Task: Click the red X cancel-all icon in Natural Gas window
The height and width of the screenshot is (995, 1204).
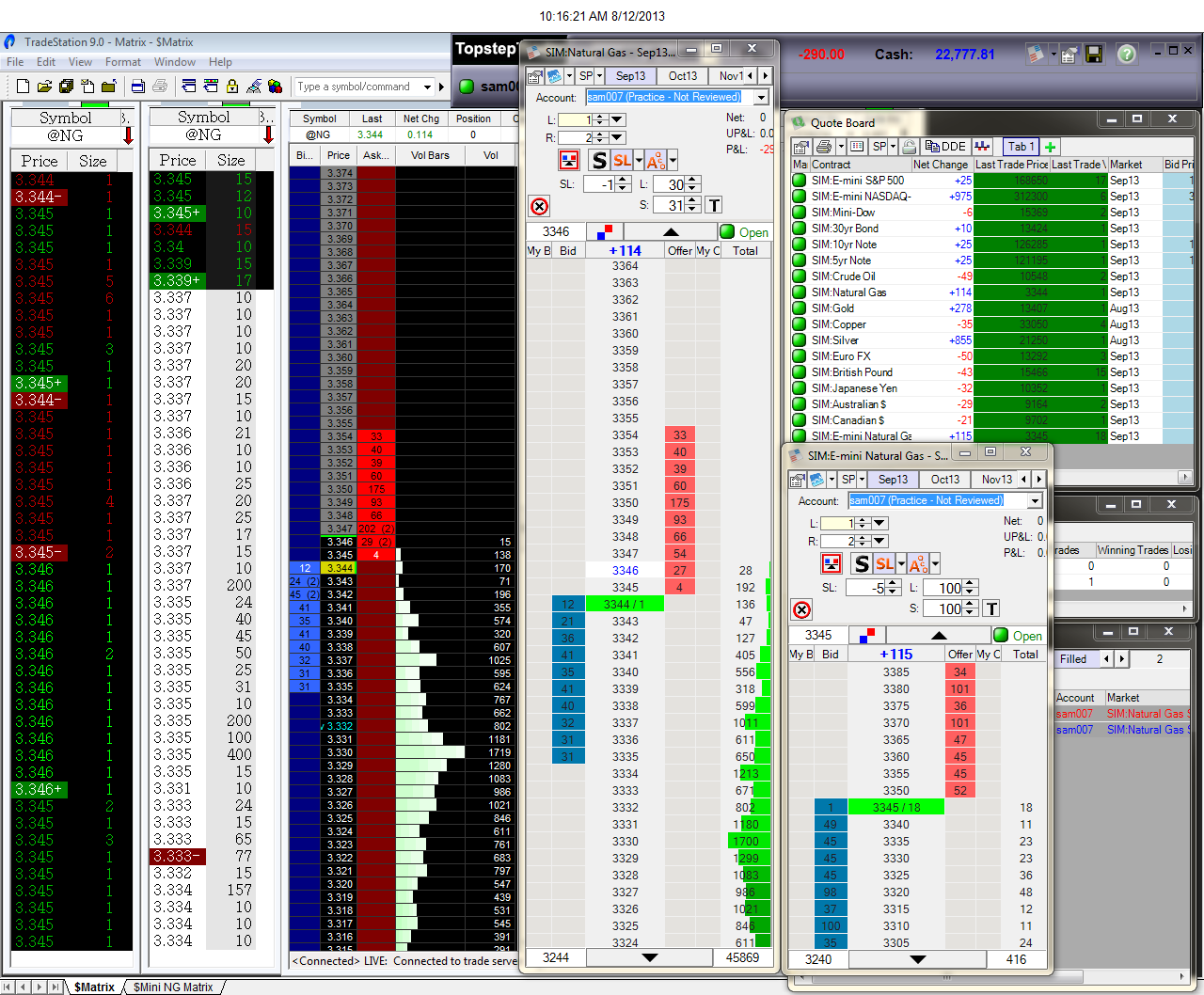Action: click(x=539, y=206)
